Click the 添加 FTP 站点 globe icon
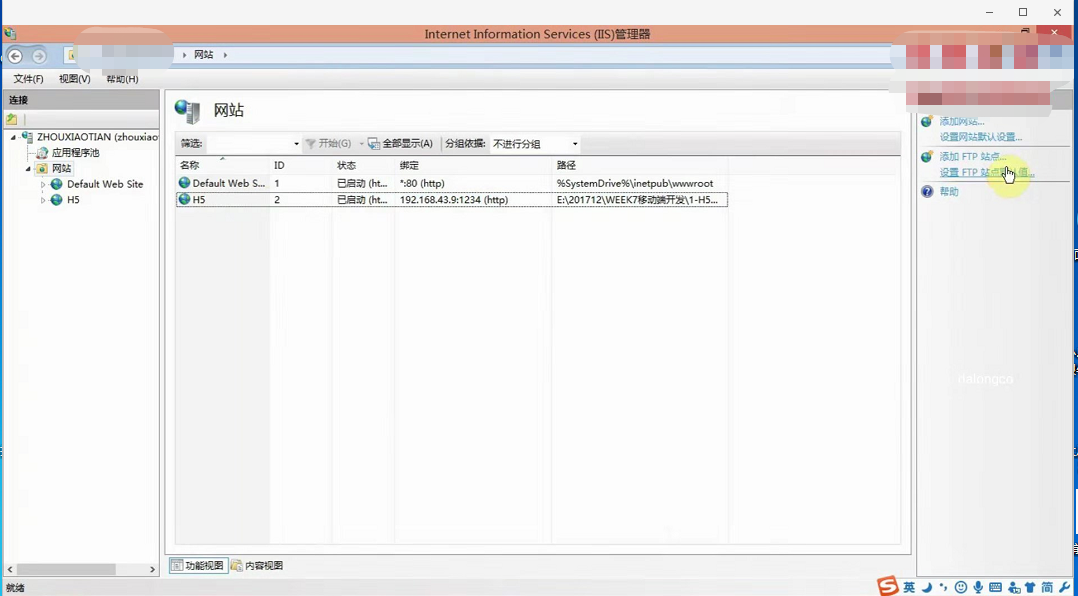Viewport: 1078px width, 596px height. pos(927,157)
